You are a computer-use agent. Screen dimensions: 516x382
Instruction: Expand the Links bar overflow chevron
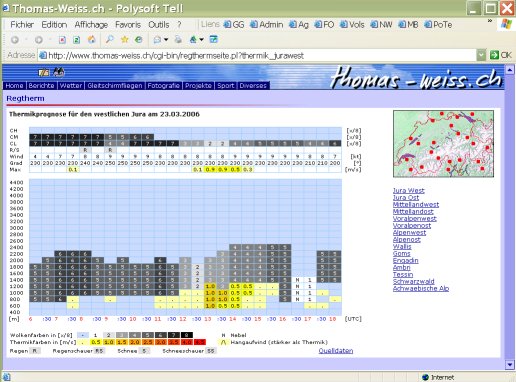(x=490, y=21)
